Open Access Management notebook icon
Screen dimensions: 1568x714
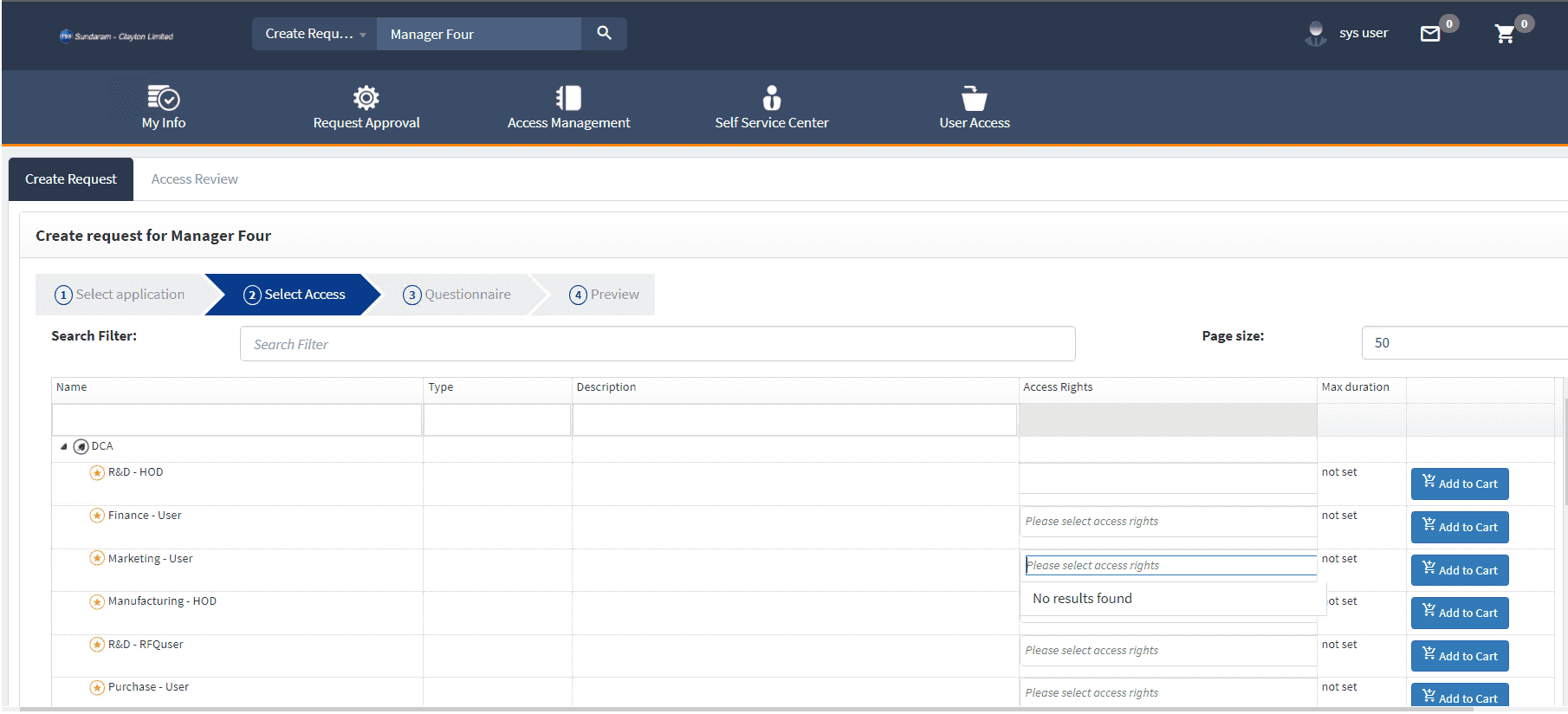pyautogui.click(x=568, y=98)
